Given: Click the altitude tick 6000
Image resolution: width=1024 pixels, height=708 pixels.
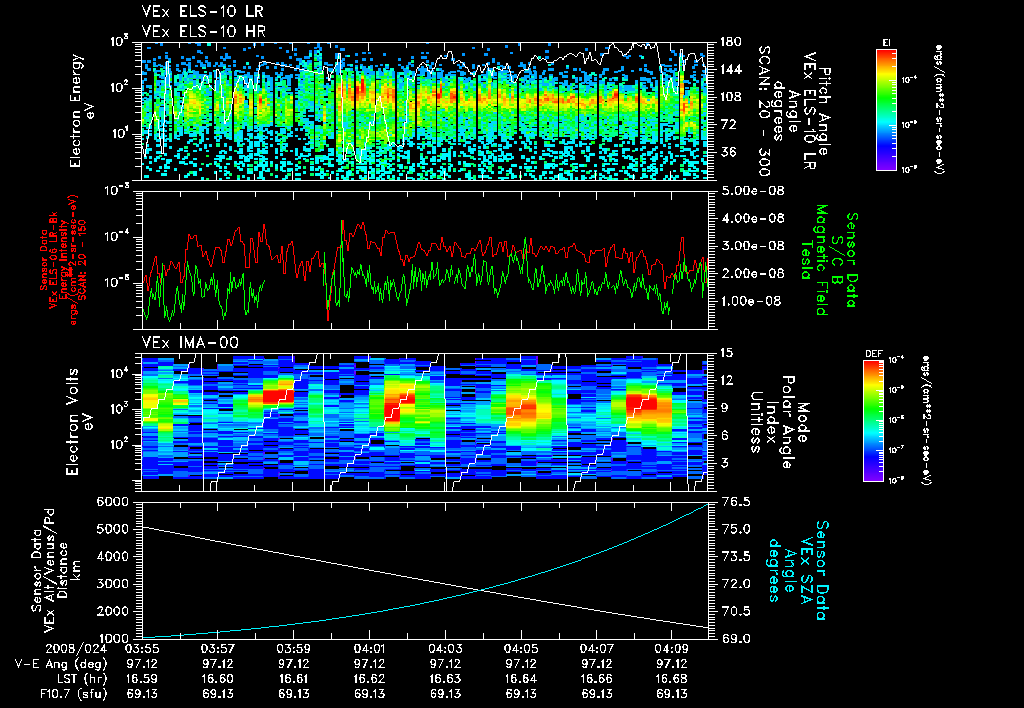Looking at the screenshot, I should click(114, 502).
